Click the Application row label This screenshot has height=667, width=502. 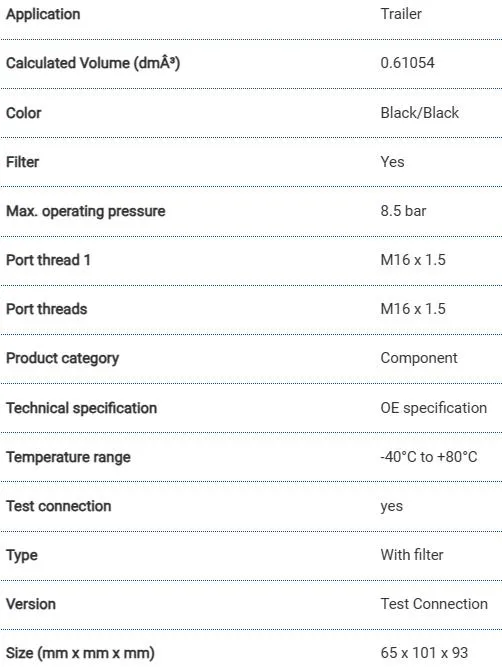pyautogui.click(x=43, y=14)
